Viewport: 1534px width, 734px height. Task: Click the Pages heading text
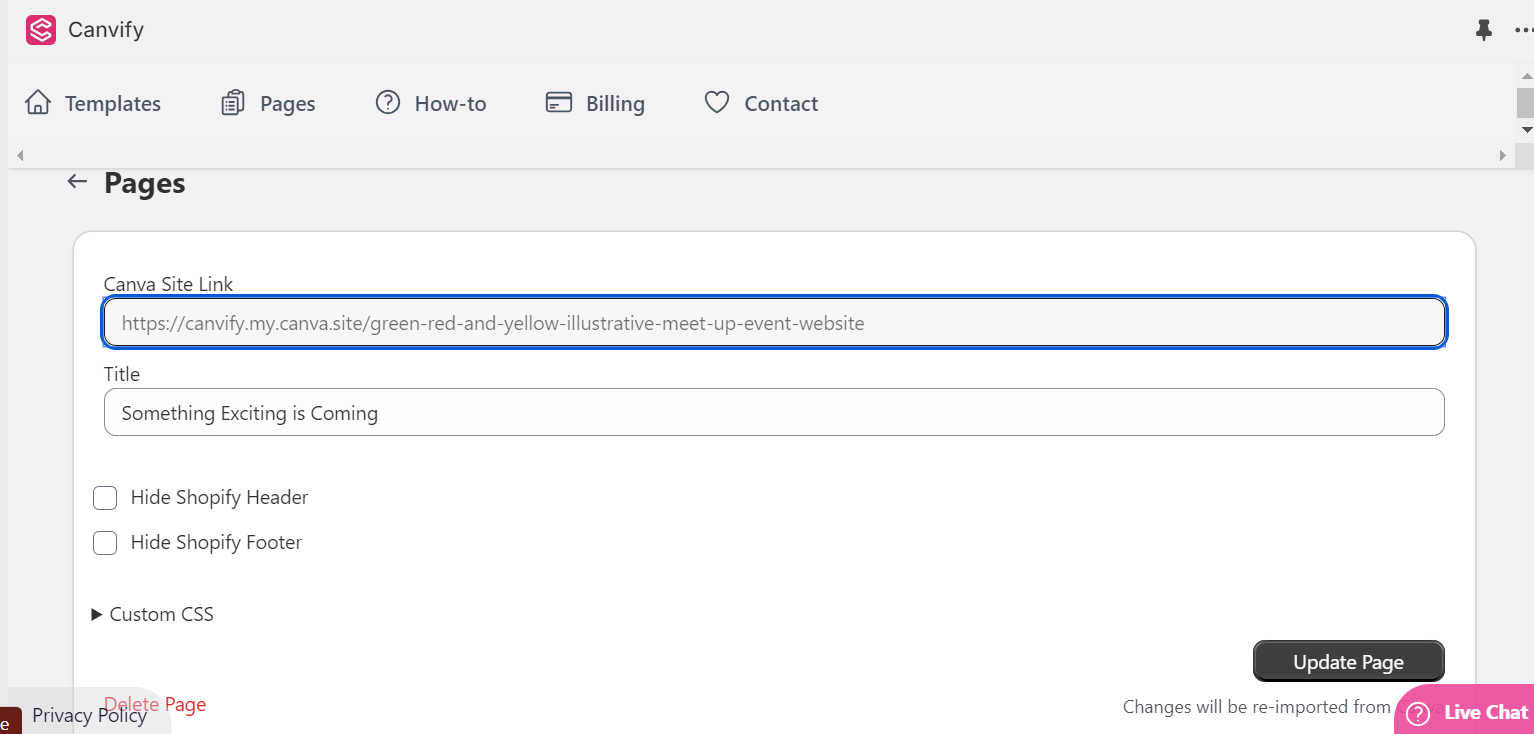(145, 183)
